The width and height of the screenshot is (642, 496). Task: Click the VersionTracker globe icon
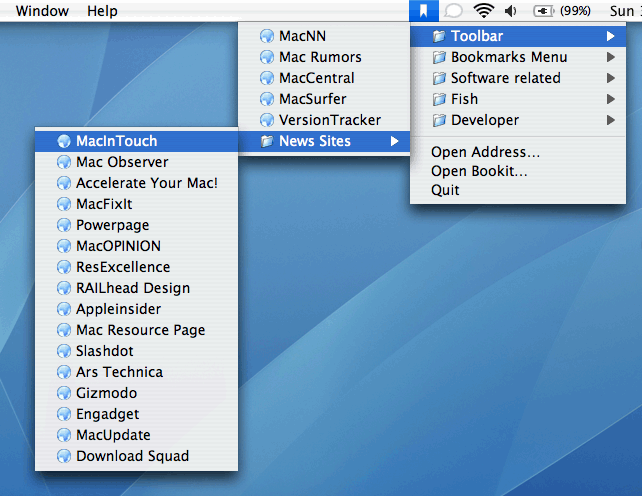(267, 120)
